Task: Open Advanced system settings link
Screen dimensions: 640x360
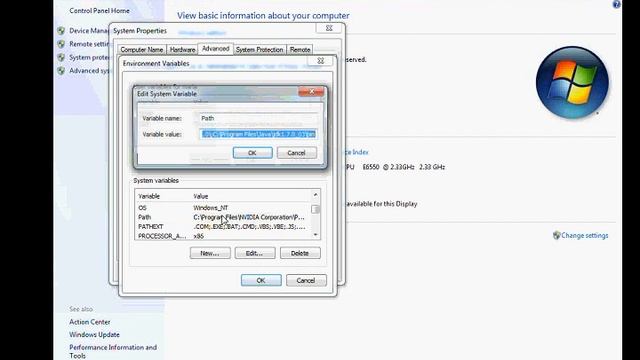Action: (x=89, y=71)
